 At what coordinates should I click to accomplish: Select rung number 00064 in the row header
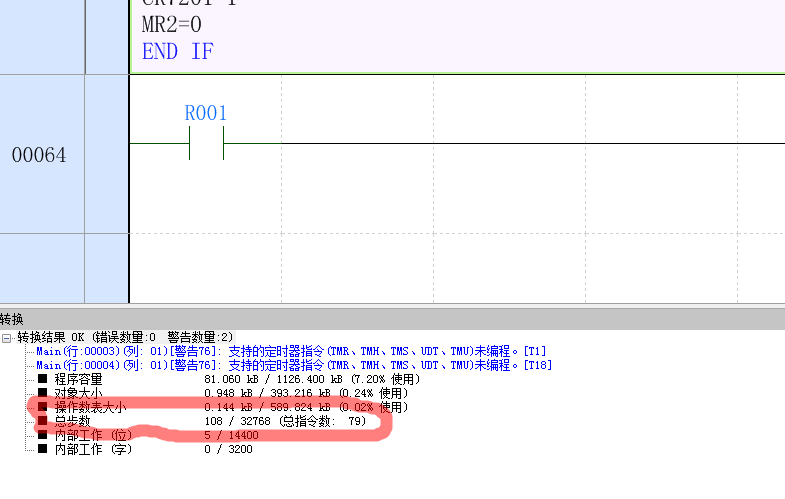pyautogui.click(x=41, y=155)
